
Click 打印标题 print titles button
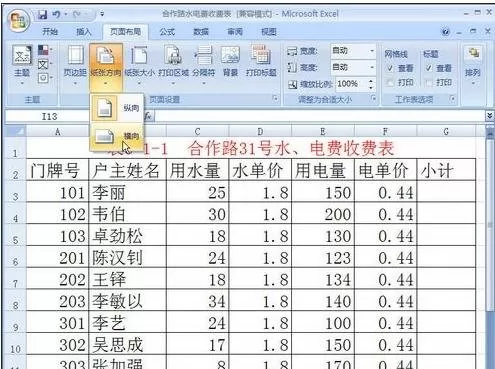point(261,62)
